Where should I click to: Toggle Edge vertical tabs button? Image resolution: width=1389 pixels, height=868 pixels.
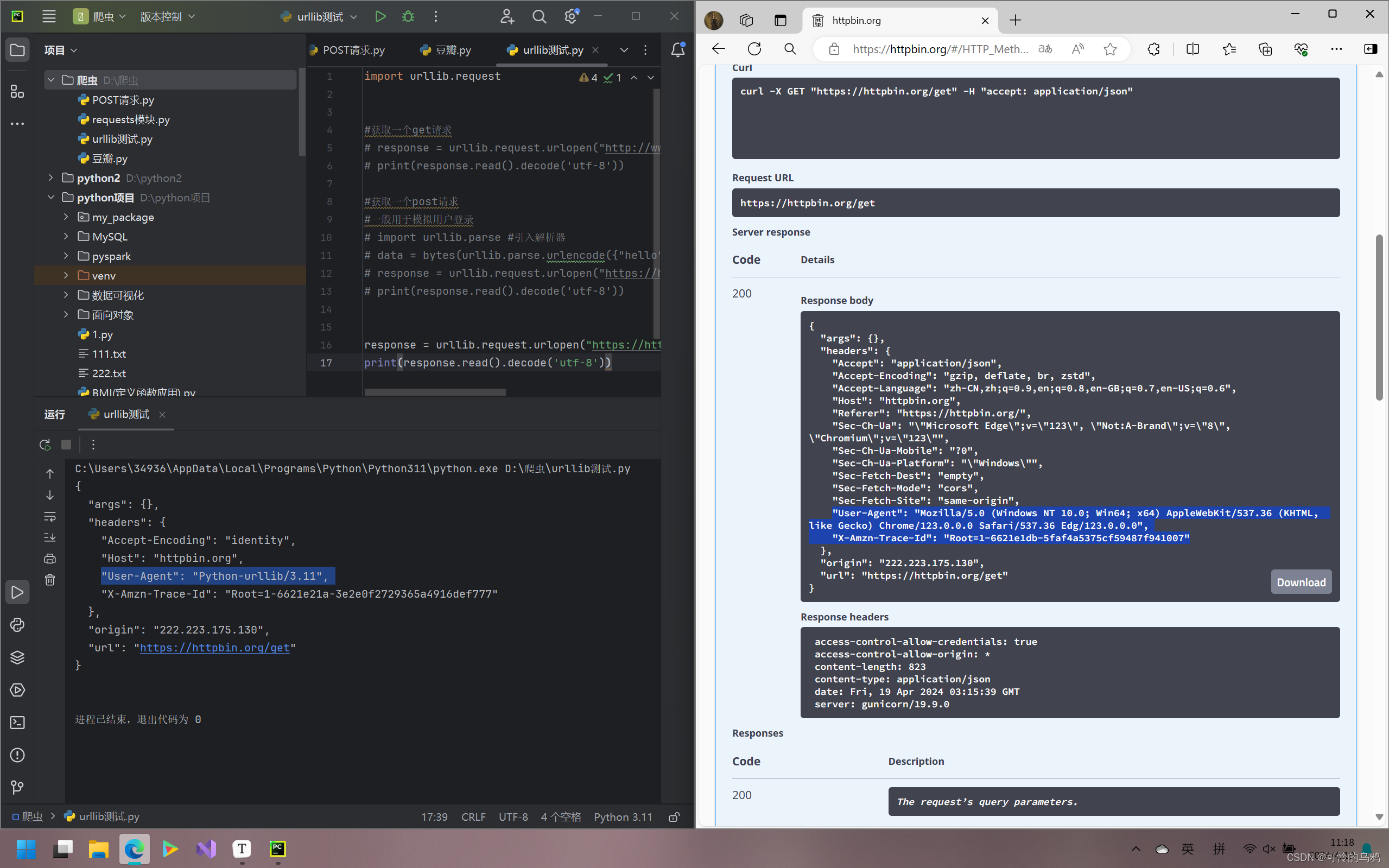[781, 21]
